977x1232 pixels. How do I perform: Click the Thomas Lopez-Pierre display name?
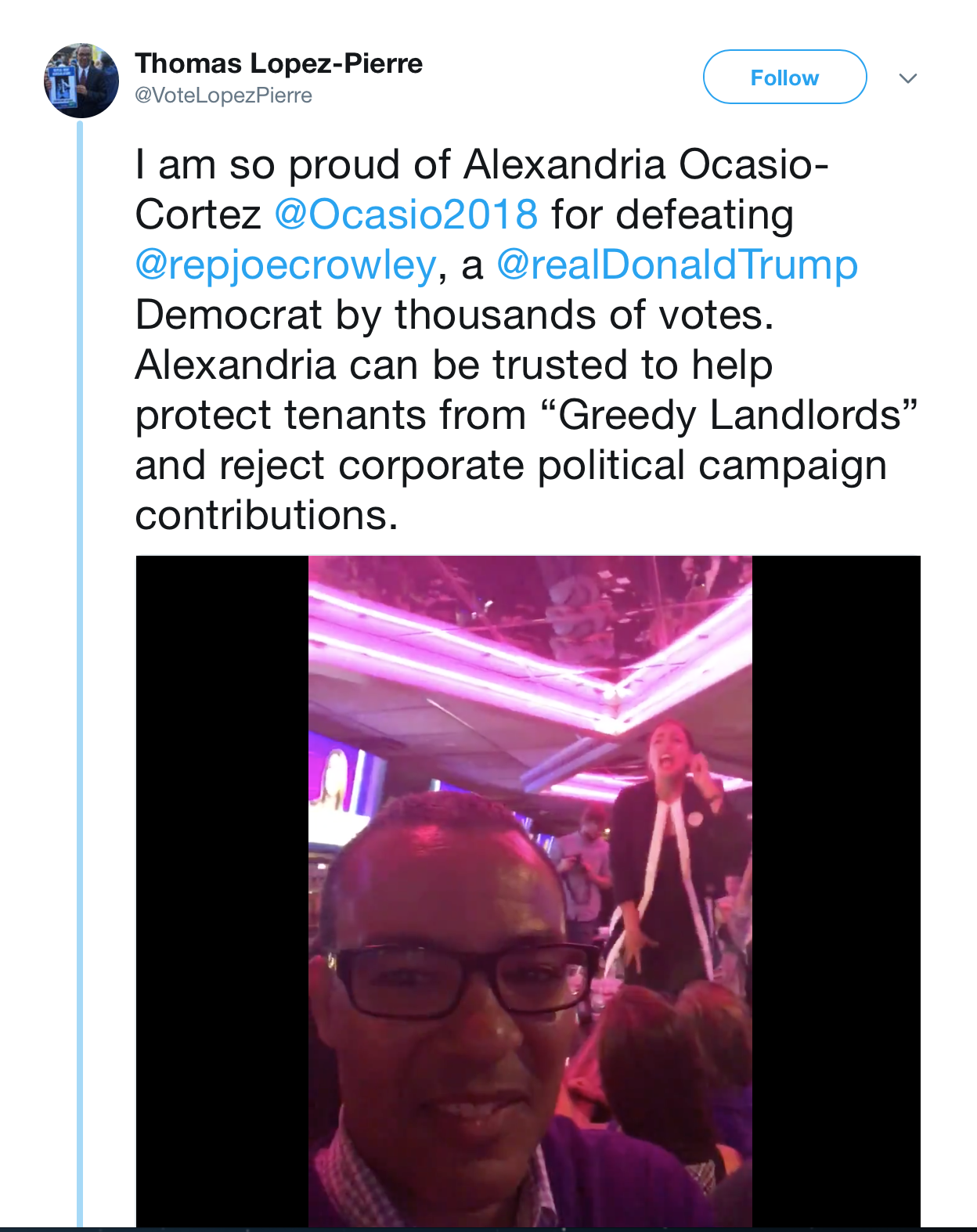pyautogui.click(x=279, y=63)
